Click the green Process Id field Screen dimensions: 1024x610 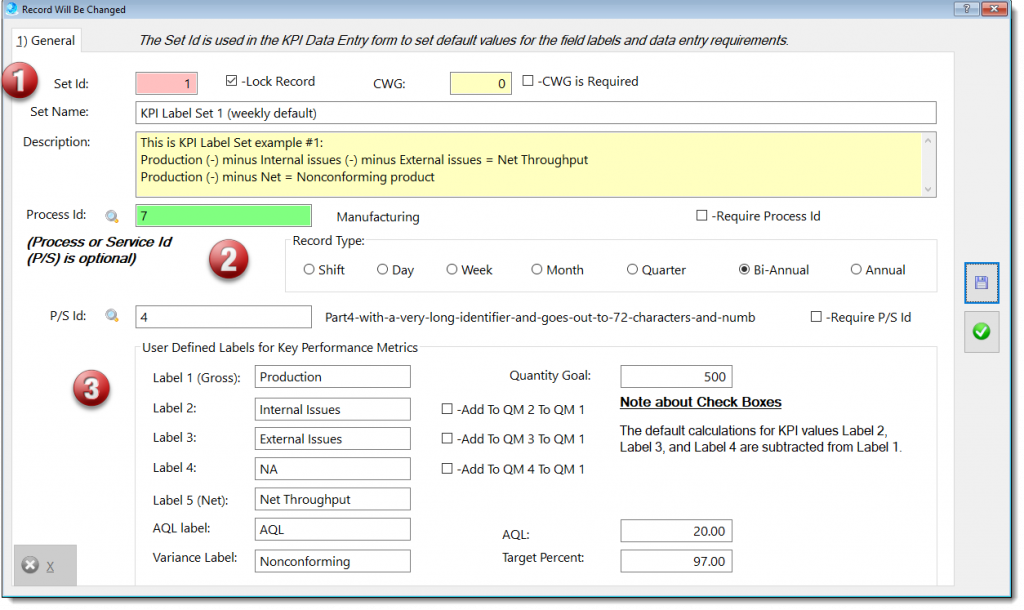(223, 216)
